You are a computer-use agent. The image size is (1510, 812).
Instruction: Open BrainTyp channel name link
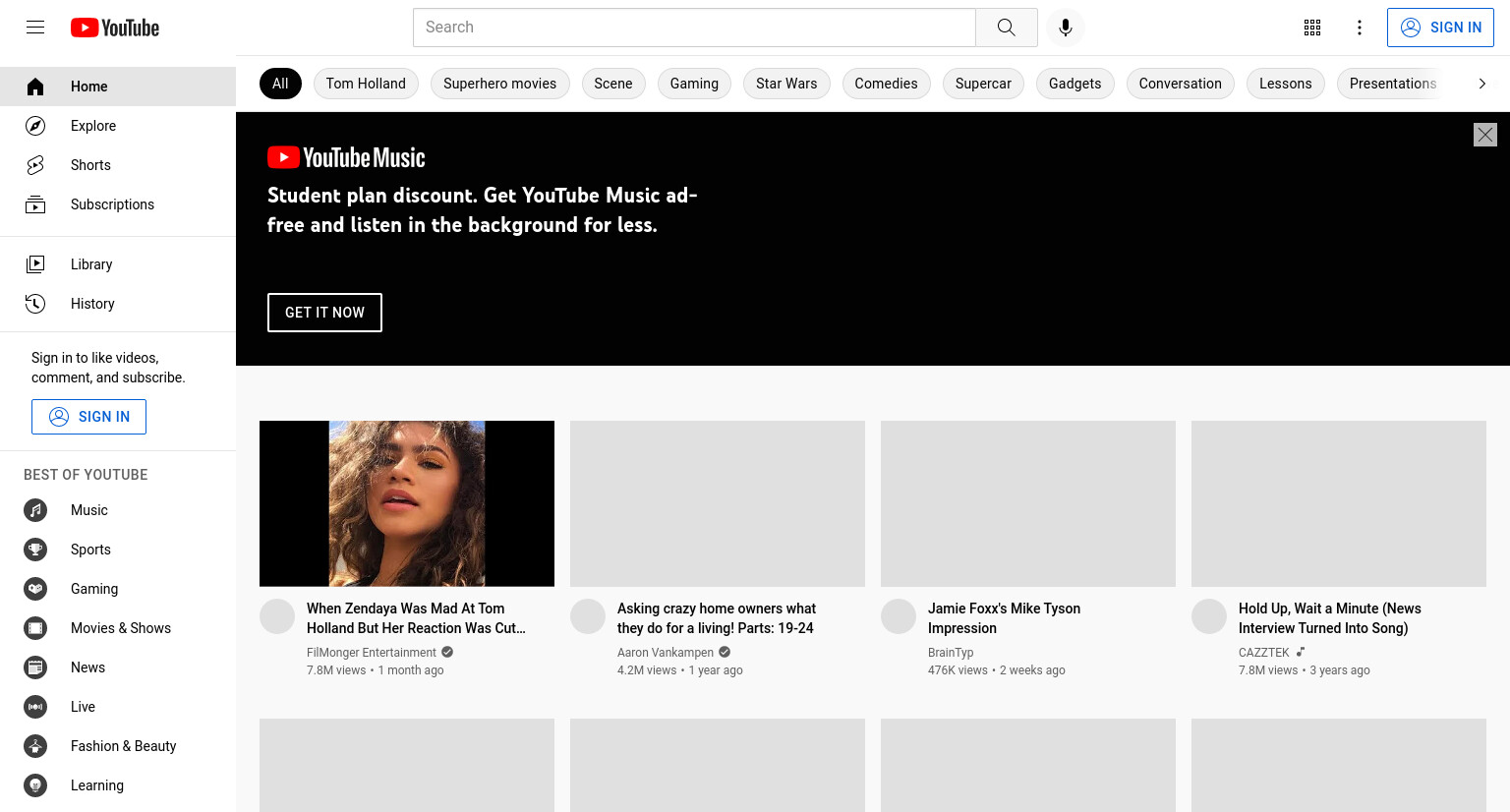(x=951, y=653)
